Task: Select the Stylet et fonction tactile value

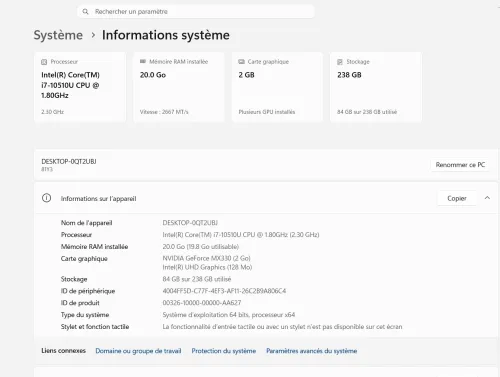Action: coord(282,327)
